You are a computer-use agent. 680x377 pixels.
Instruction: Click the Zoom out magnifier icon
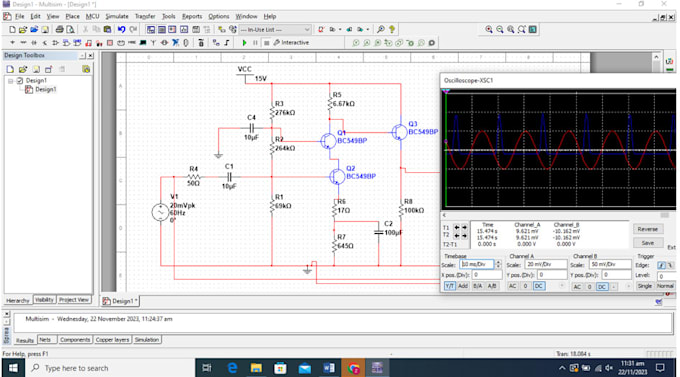(x=500, y=30)
